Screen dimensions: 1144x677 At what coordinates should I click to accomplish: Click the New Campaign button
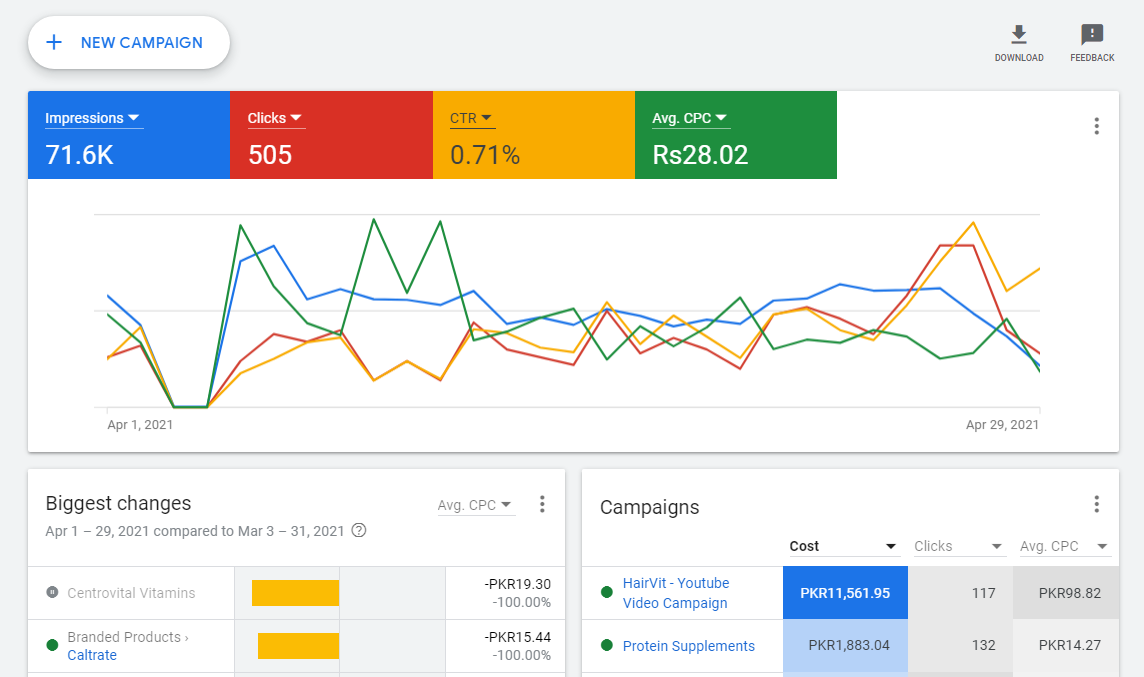[x=128, y=42]
